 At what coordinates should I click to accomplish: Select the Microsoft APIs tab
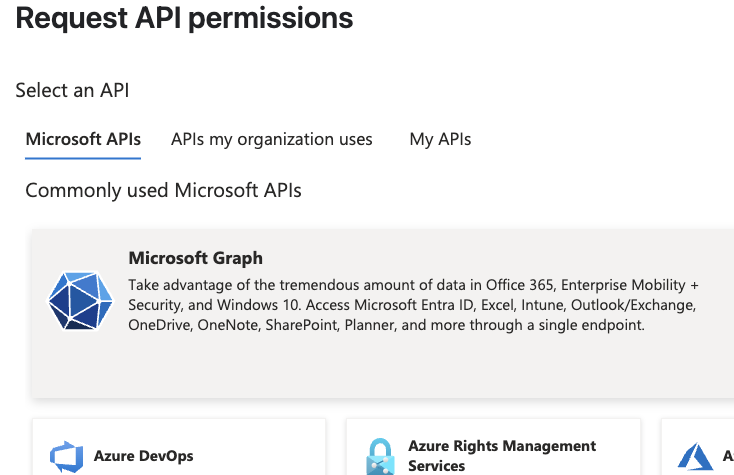[x=83, y=139]
